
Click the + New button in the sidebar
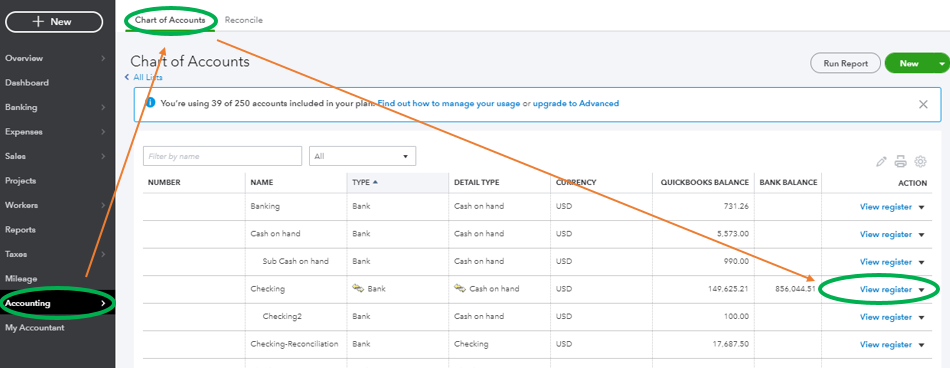tap(54, 22)
